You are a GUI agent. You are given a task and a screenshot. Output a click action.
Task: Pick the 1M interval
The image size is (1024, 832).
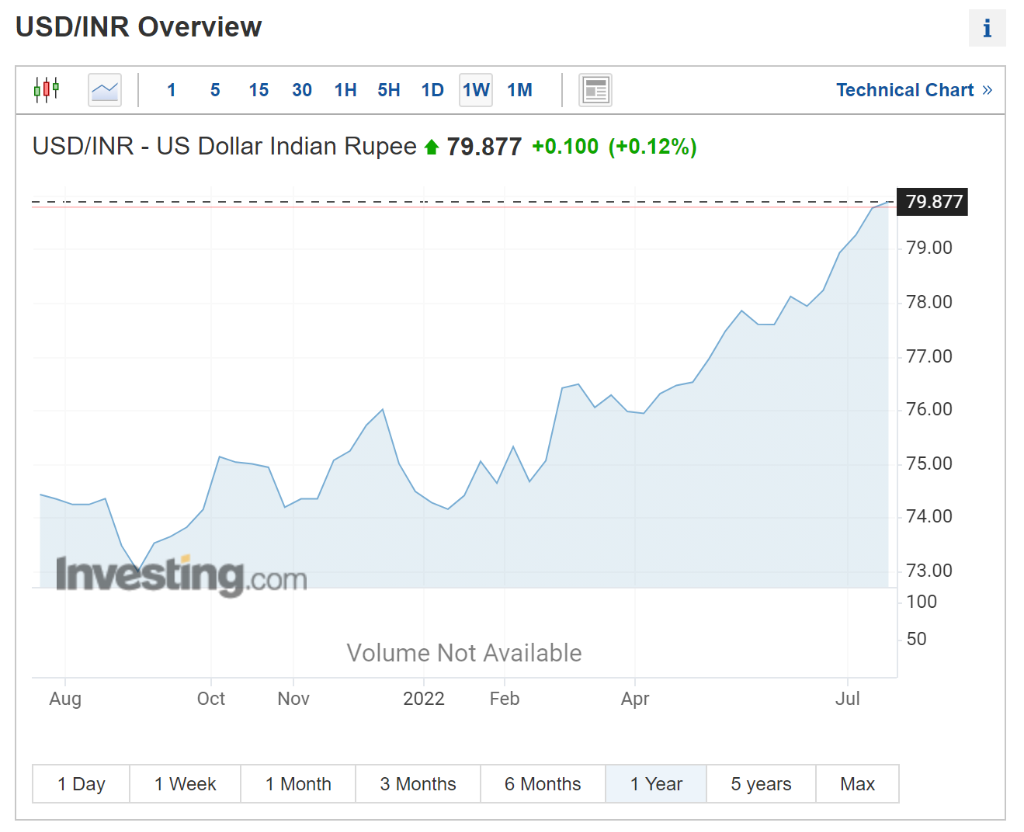tap(519, 90)
